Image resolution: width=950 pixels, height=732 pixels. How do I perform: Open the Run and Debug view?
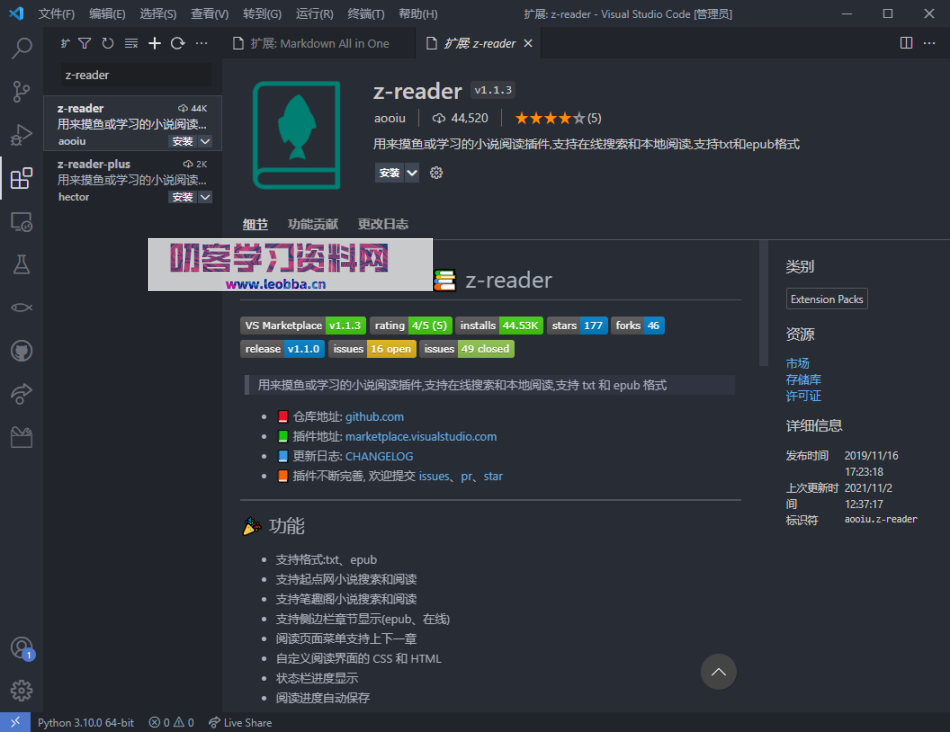21,135
